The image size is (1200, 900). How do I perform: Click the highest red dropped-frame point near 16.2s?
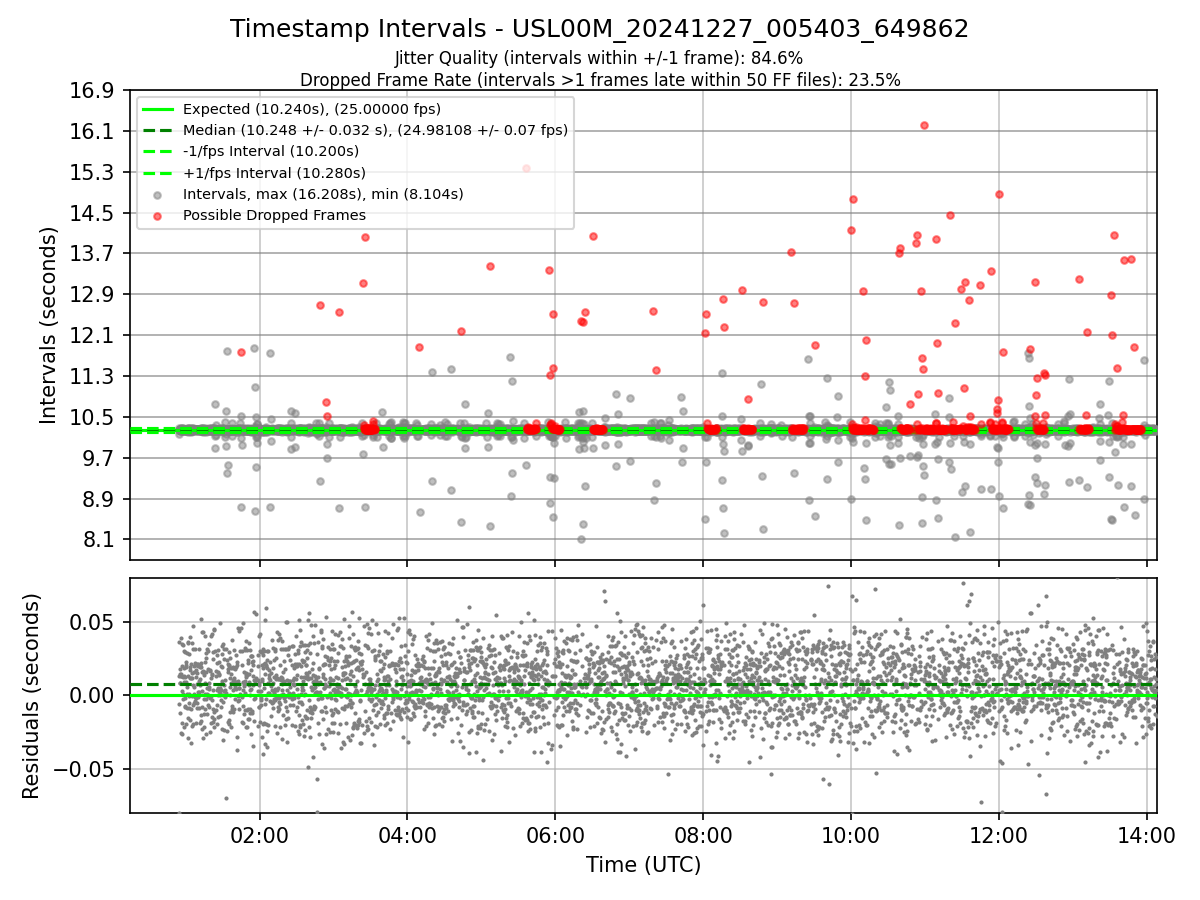click(924, 125)
